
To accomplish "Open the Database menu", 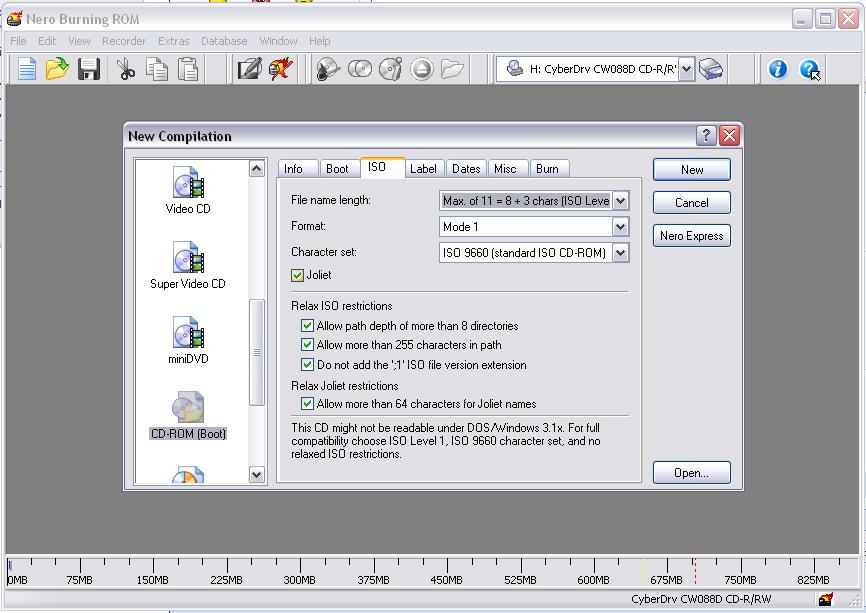I will tap(224, 41).
